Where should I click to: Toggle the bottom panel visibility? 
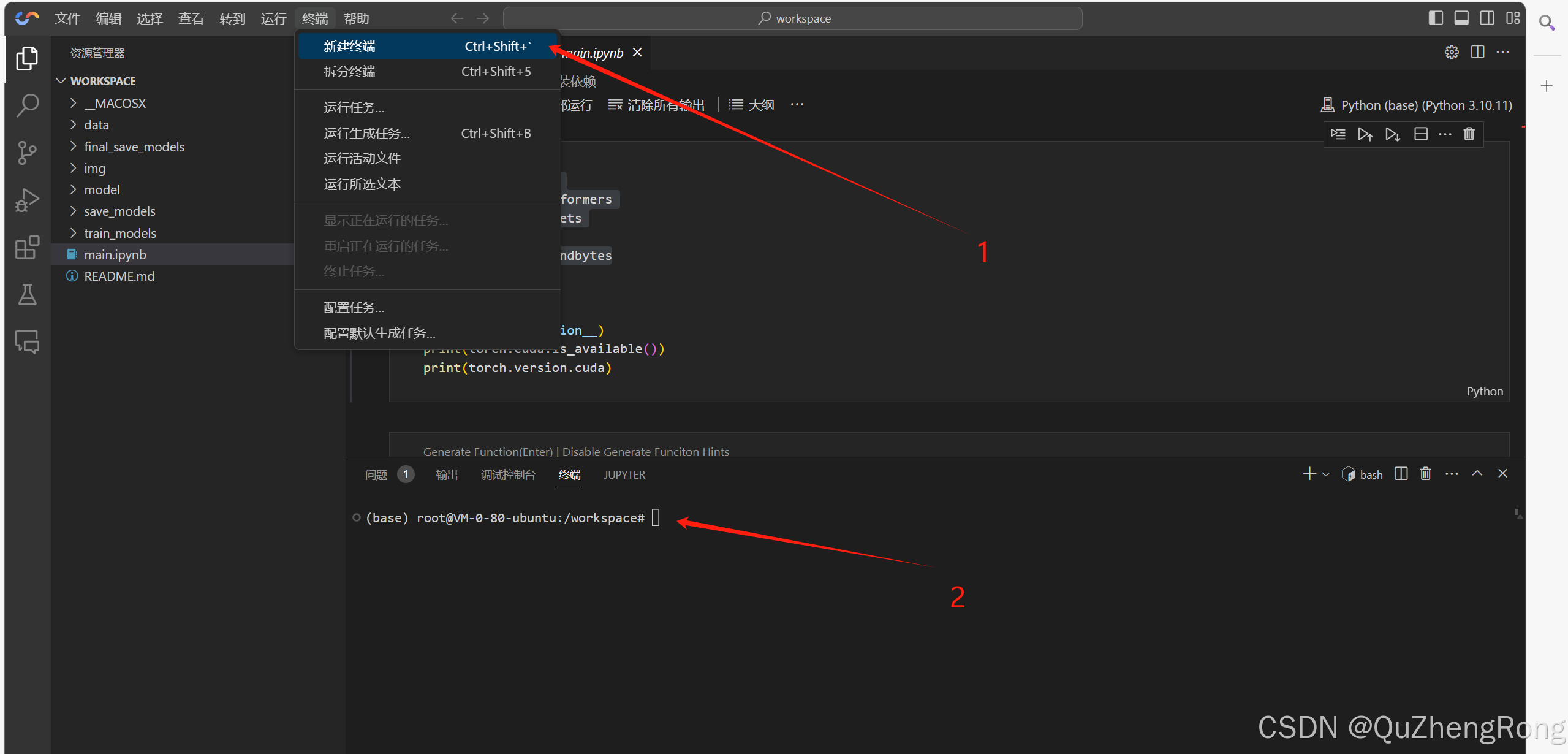1461,18
